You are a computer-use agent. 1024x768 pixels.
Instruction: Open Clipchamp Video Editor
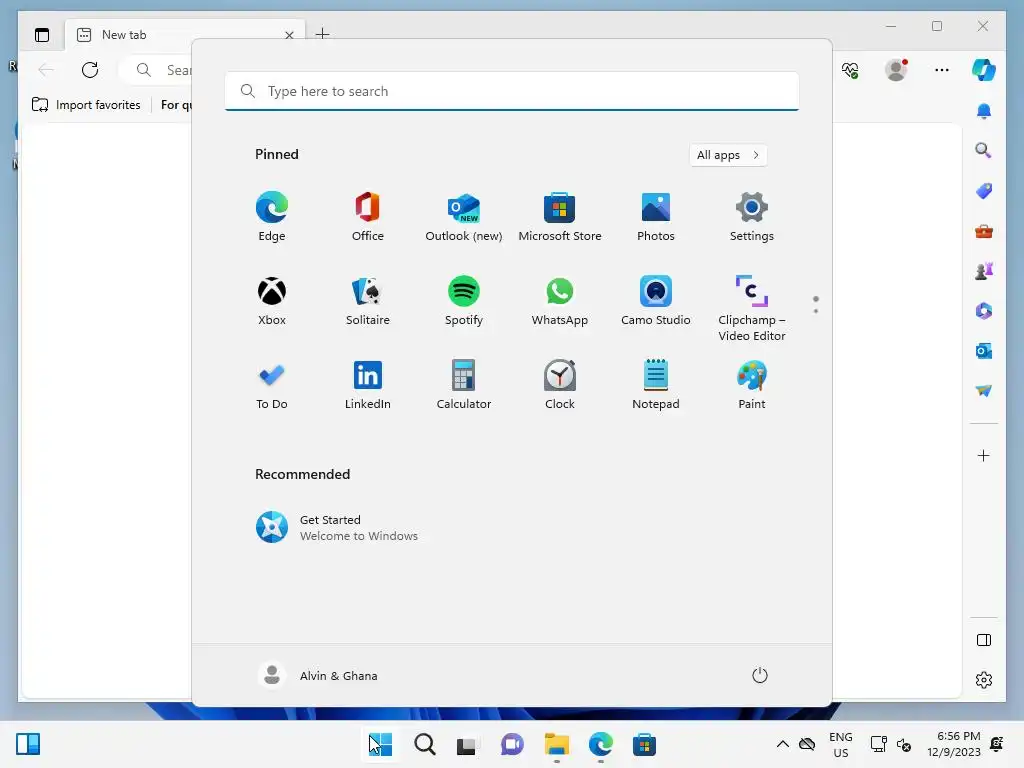(x=752, y=309)
